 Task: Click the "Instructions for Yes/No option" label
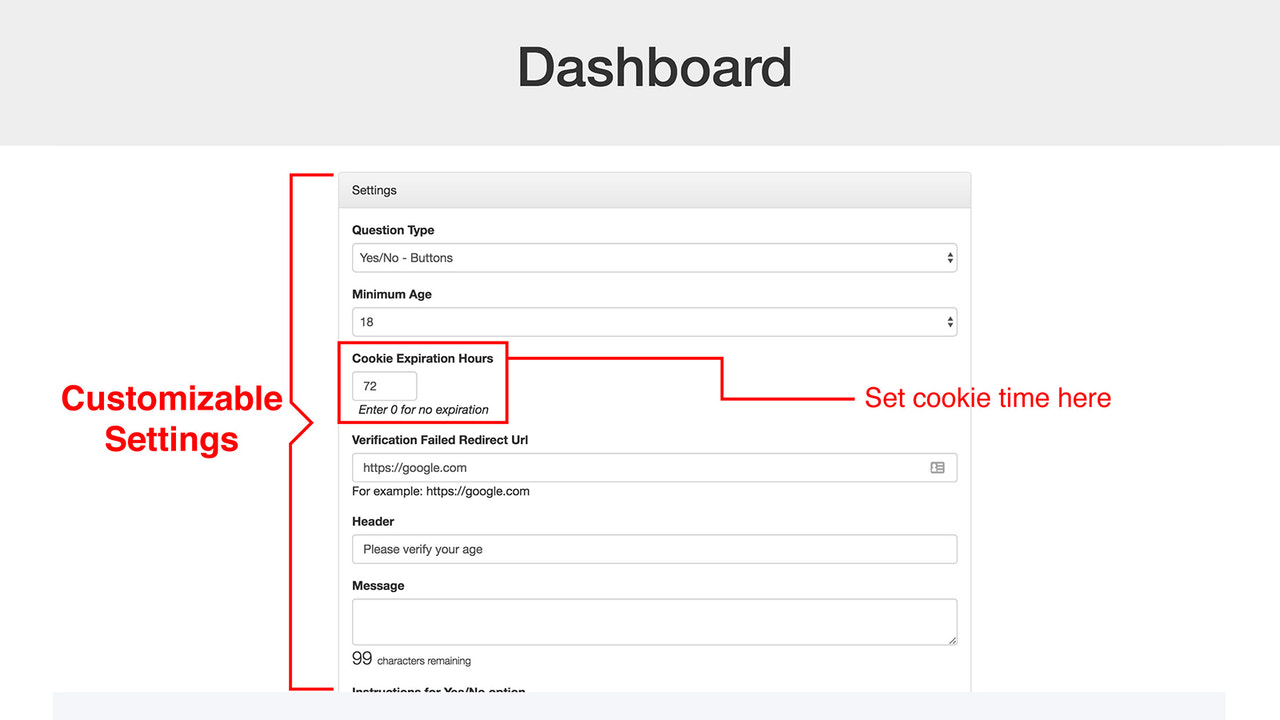click(x=438, y=691)
